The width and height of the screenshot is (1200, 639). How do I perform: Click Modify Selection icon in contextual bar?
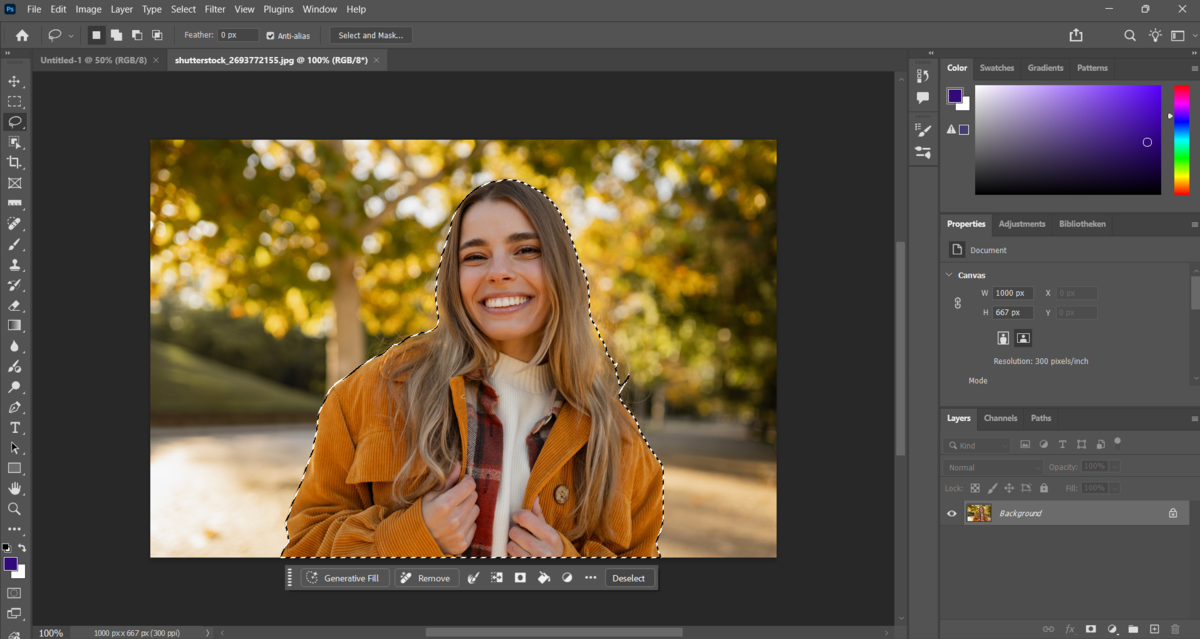[473, 578]
